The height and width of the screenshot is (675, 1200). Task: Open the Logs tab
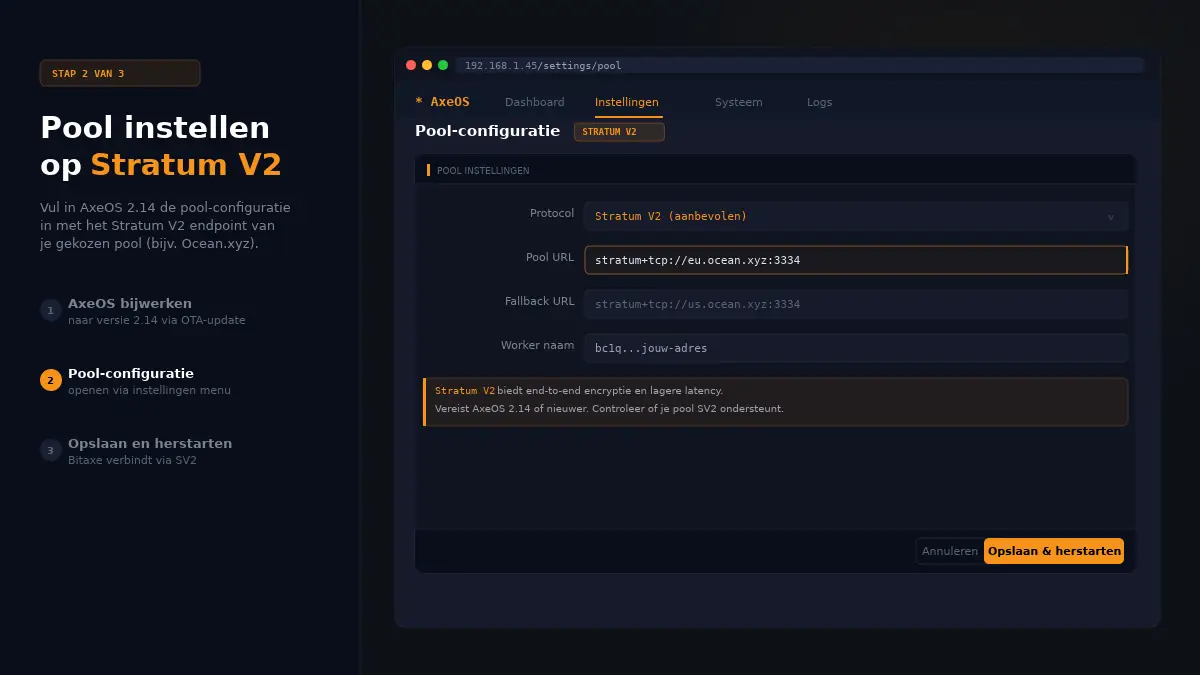tap(819, 102)
